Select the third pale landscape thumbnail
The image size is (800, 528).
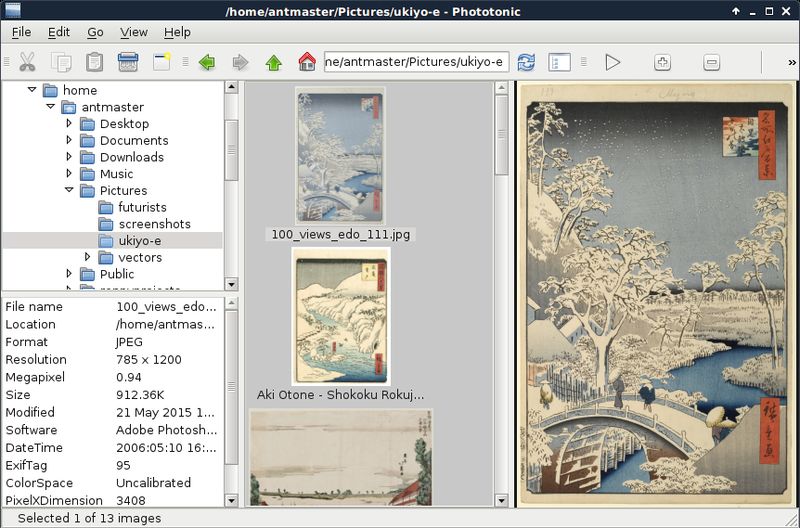coord(341,457)
